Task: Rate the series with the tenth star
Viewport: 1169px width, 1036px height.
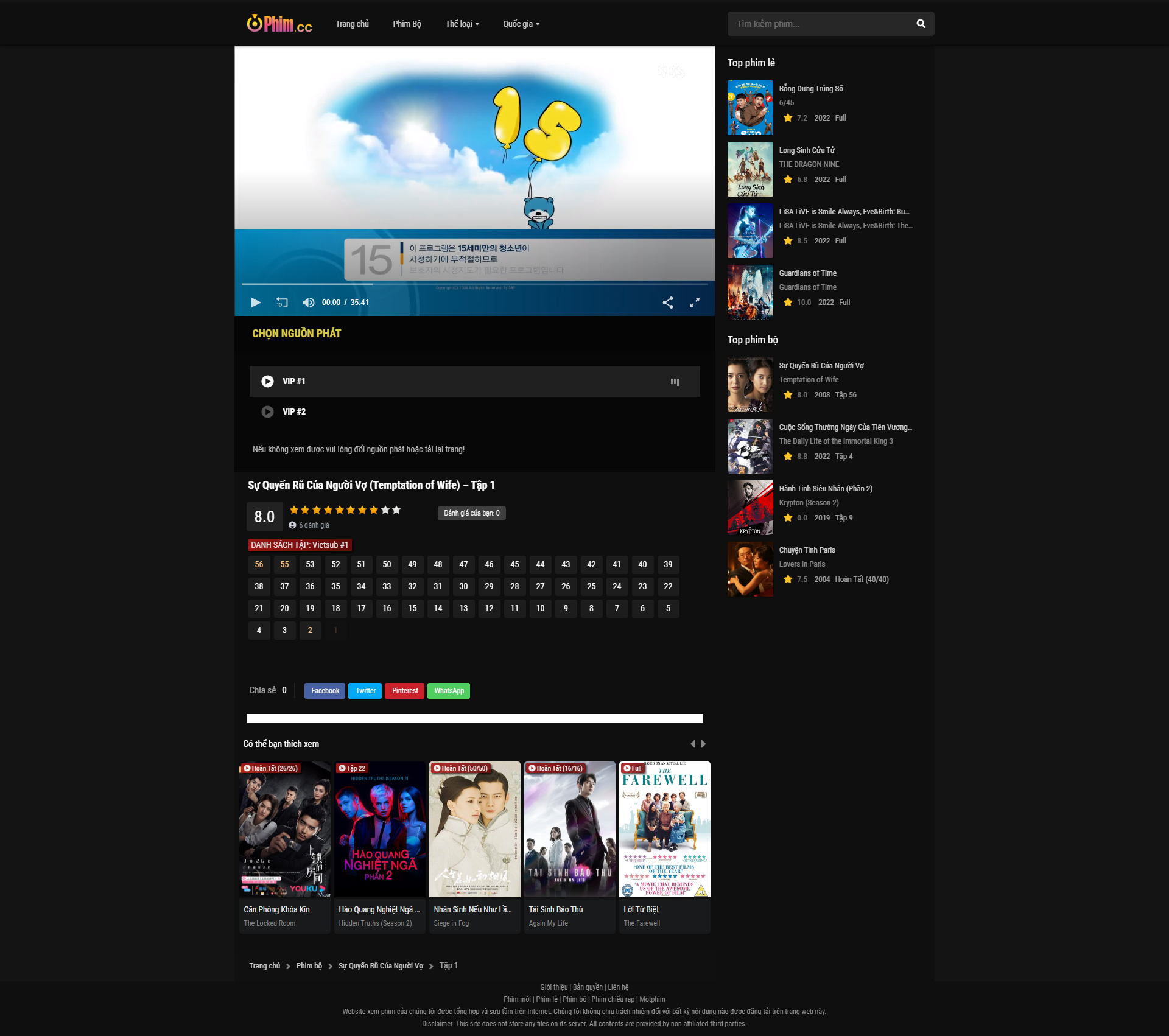Action: 396,510
